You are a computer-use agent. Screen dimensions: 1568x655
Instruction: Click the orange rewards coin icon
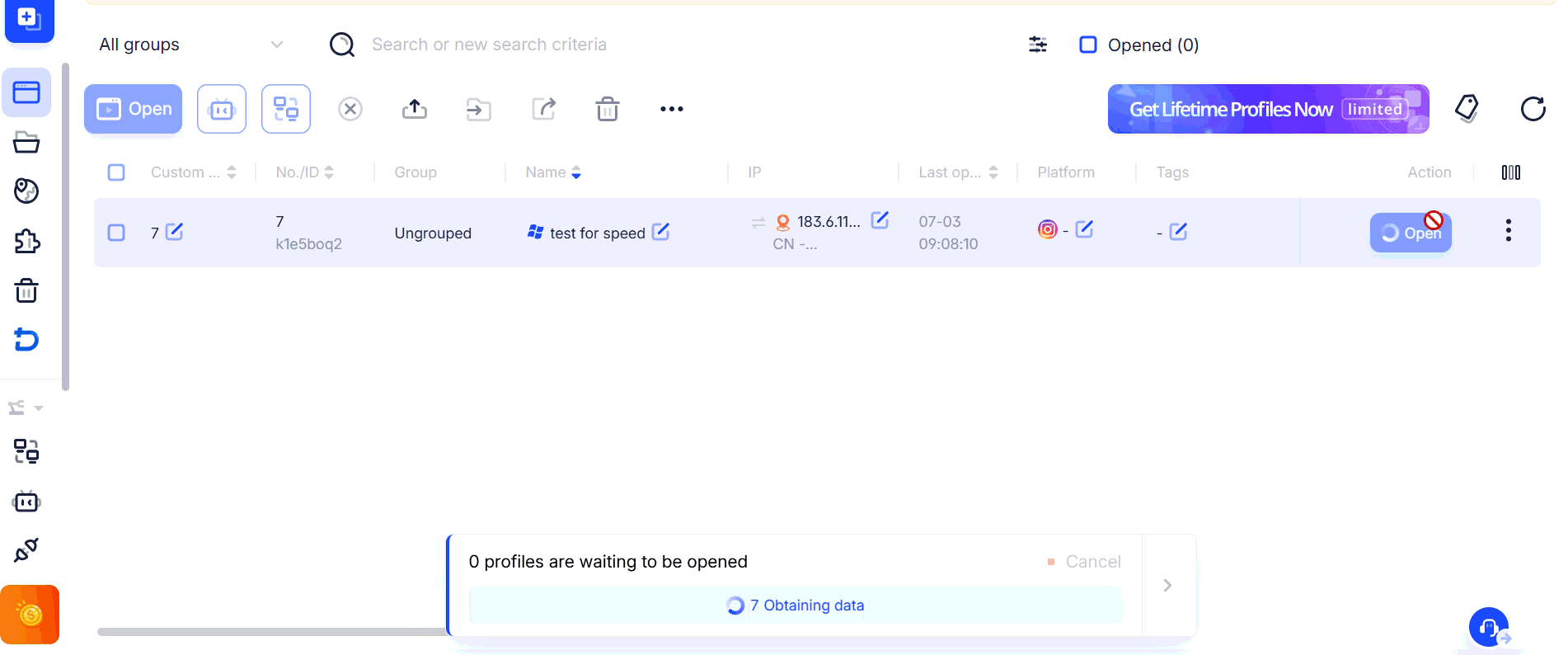(x=30, y=615)
